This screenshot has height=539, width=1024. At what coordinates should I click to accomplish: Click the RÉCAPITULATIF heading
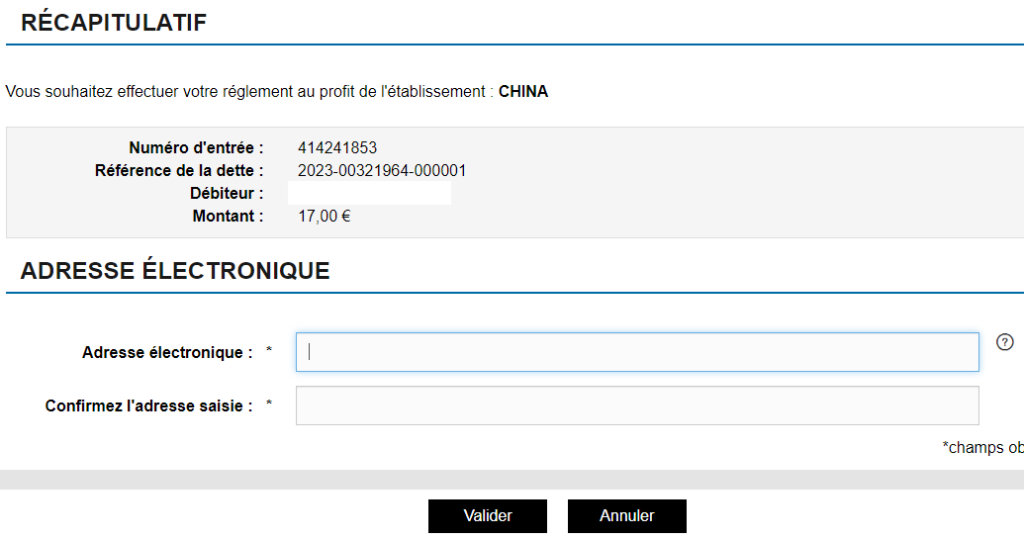click(x=113, y=23)
